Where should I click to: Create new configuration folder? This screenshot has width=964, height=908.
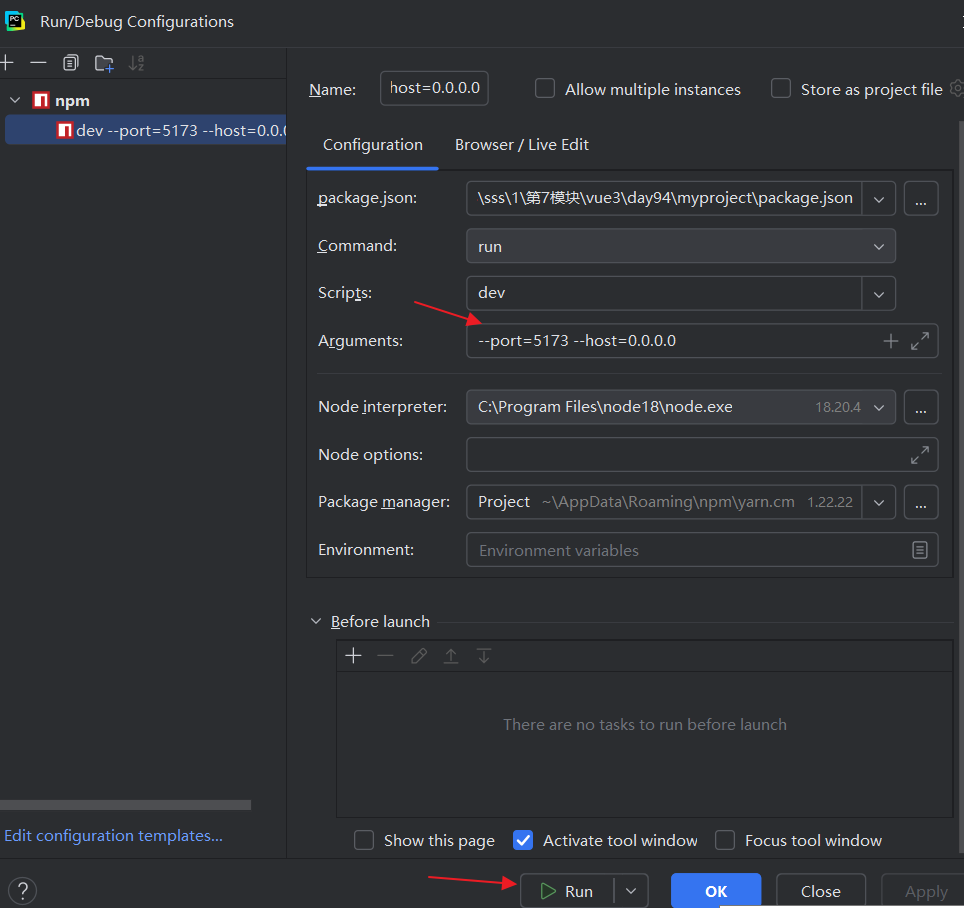click(x=104, y=63)
